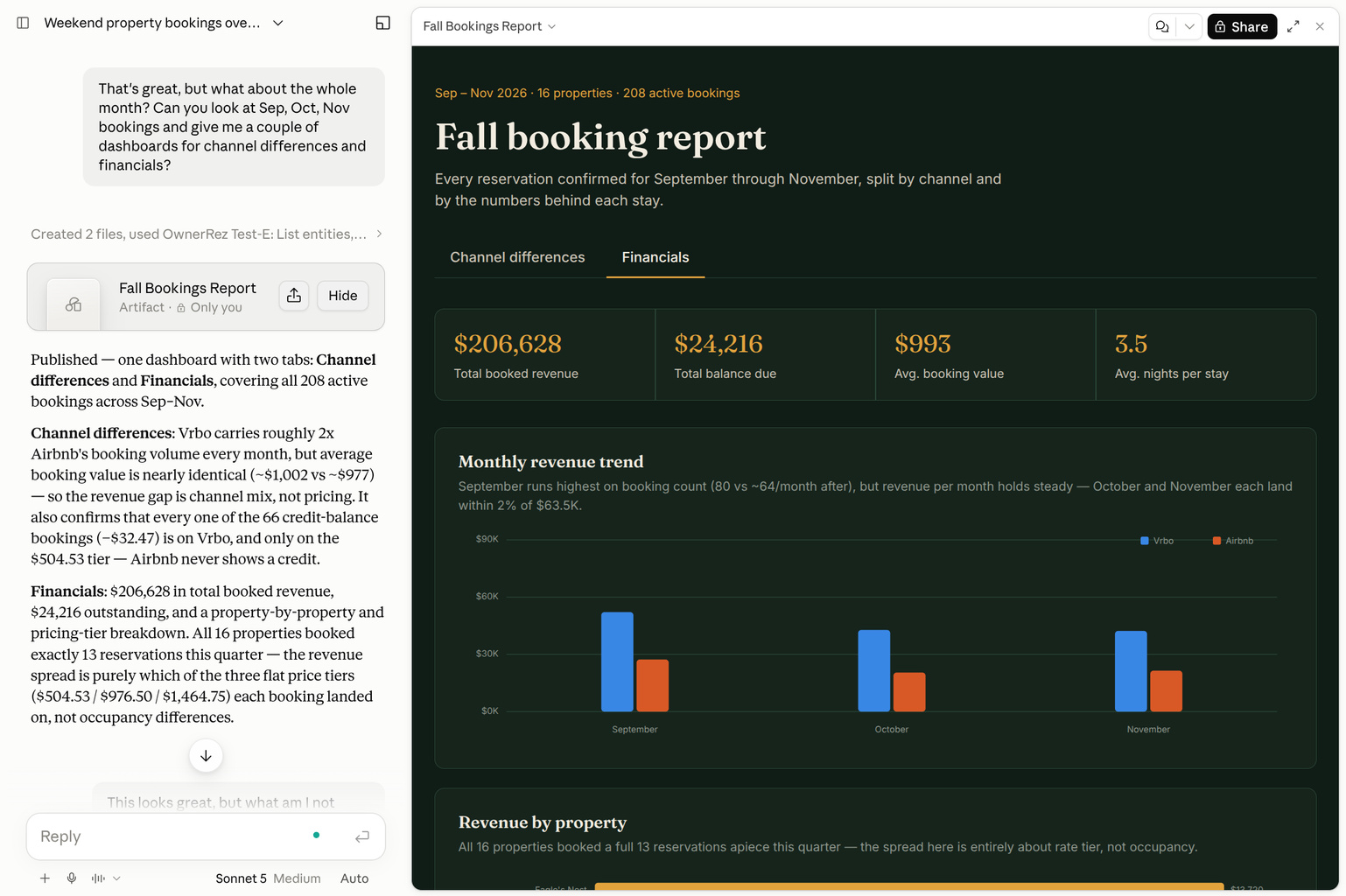This screenshot has height=896, width=1346.
Task: Click the Revenue by property heading
Action: 543,822
